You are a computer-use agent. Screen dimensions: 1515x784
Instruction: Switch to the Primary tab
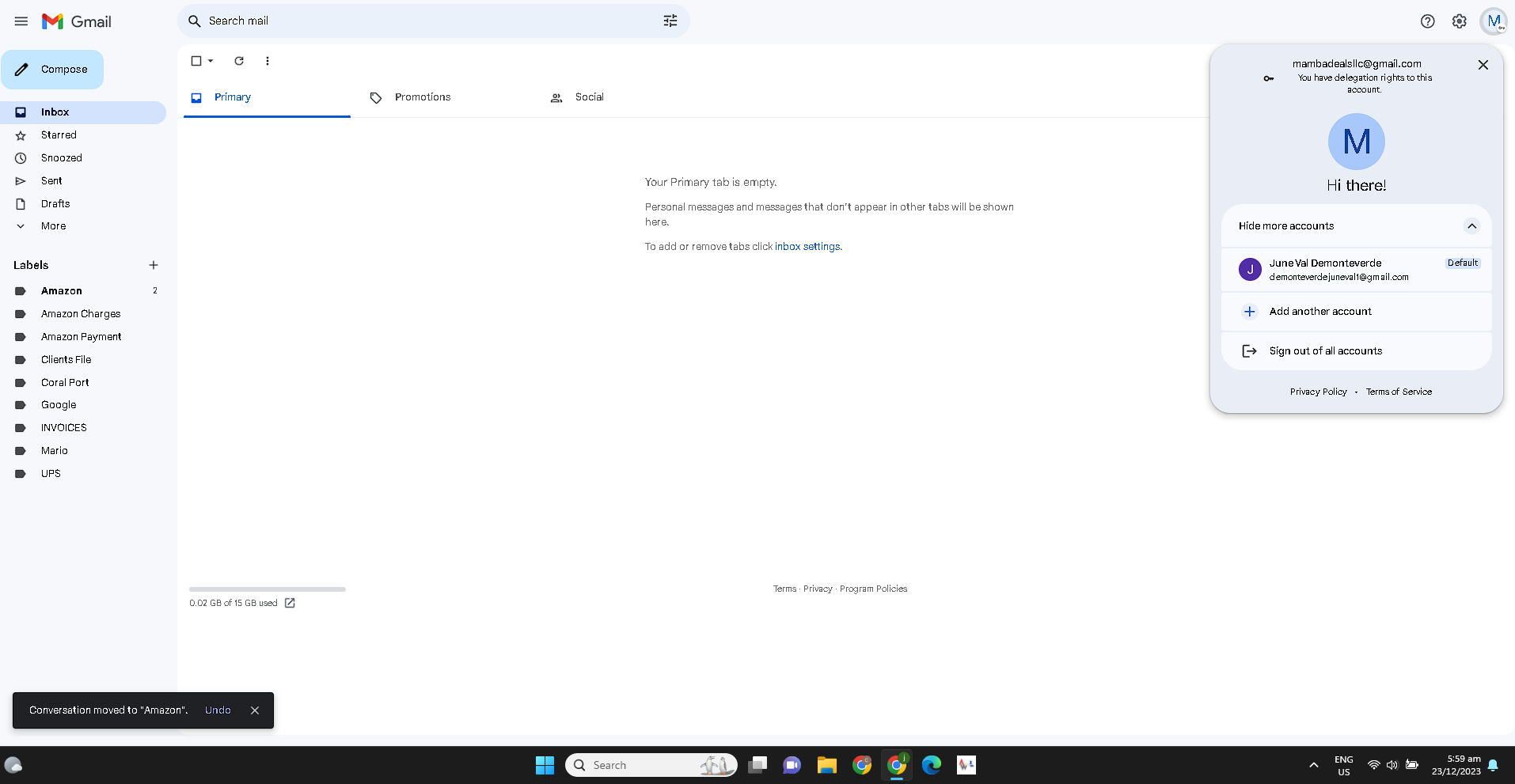[267, 97]
